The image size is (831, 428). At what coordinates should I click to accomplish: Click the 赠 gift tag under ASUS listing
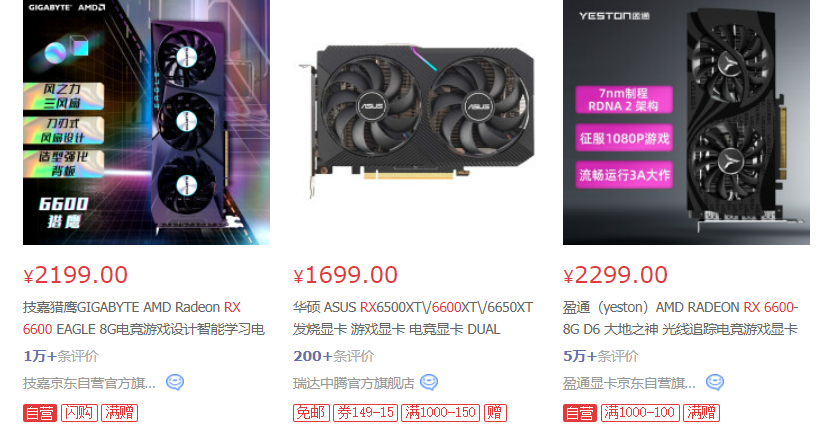(495, 413)
